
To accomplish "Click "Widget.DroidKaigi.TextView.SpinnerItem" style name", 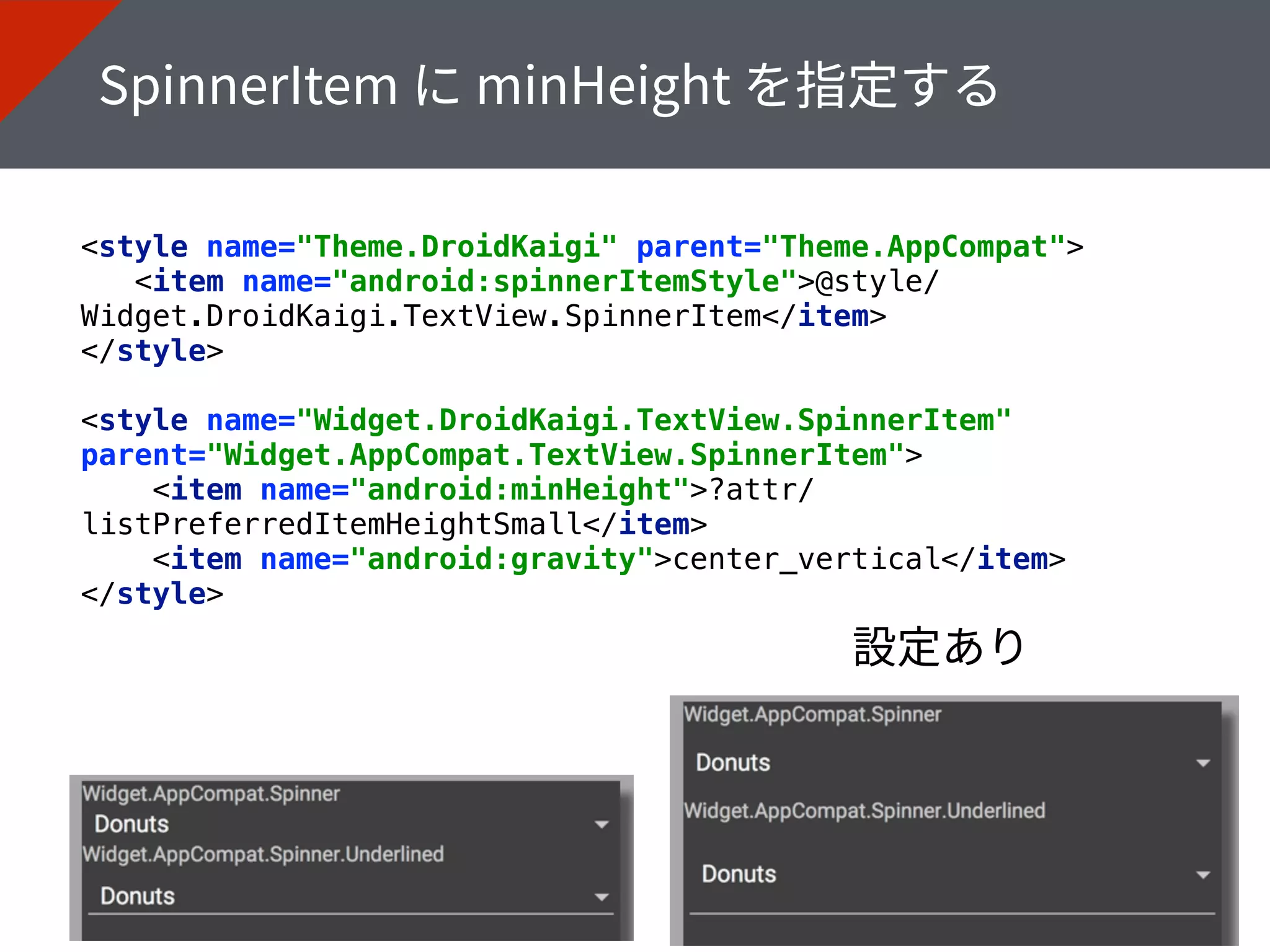I will (654, 420).
